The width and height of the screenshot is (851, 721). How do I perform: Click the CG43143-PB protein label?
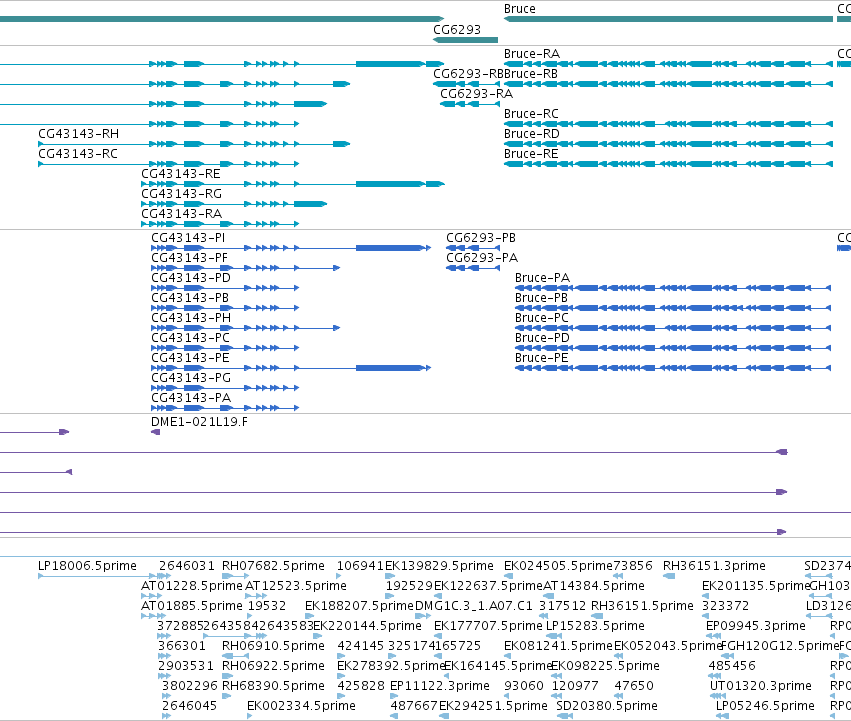[x=190, y=298]
